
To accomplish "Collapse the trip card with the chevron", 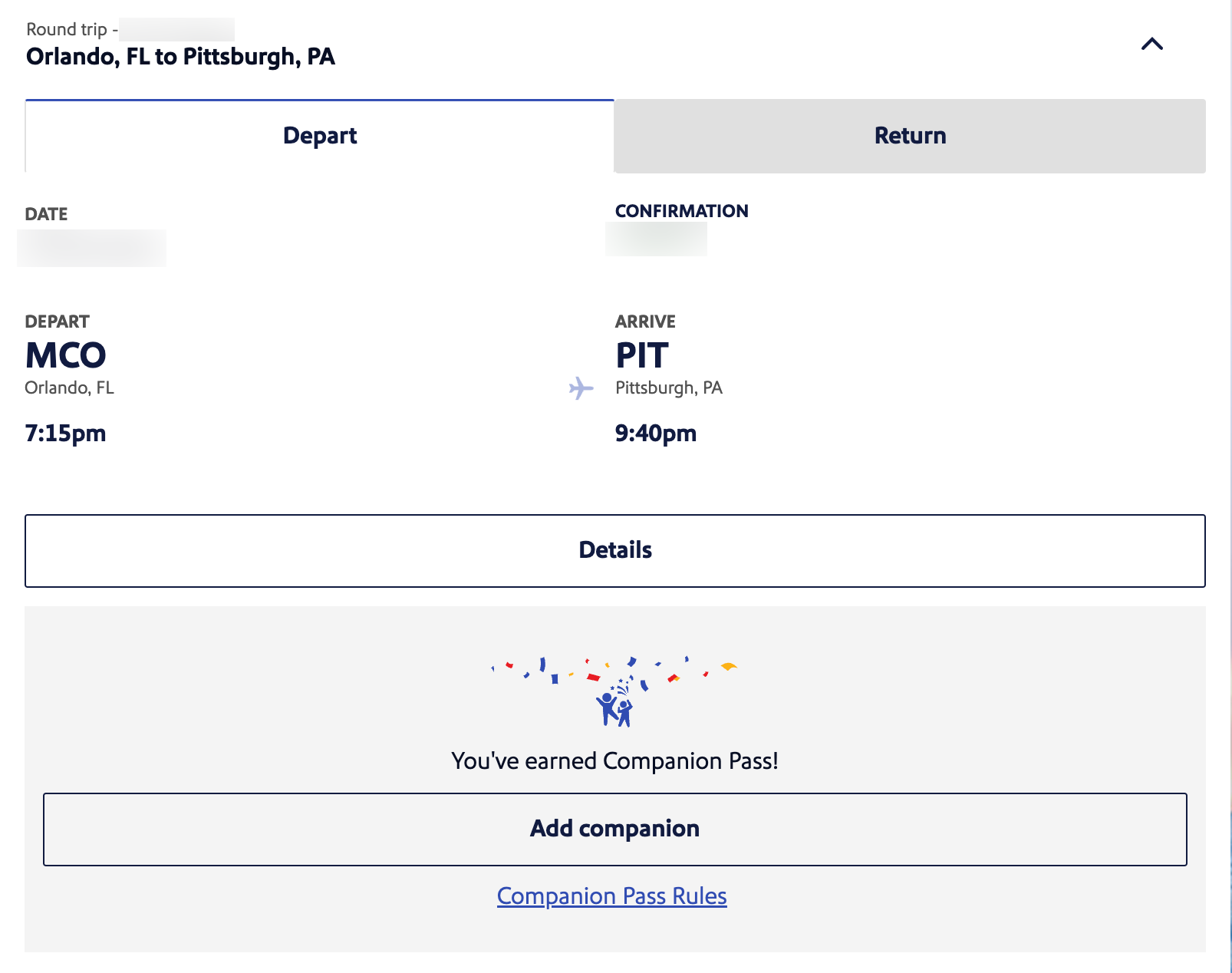I will coord(1151,45).
